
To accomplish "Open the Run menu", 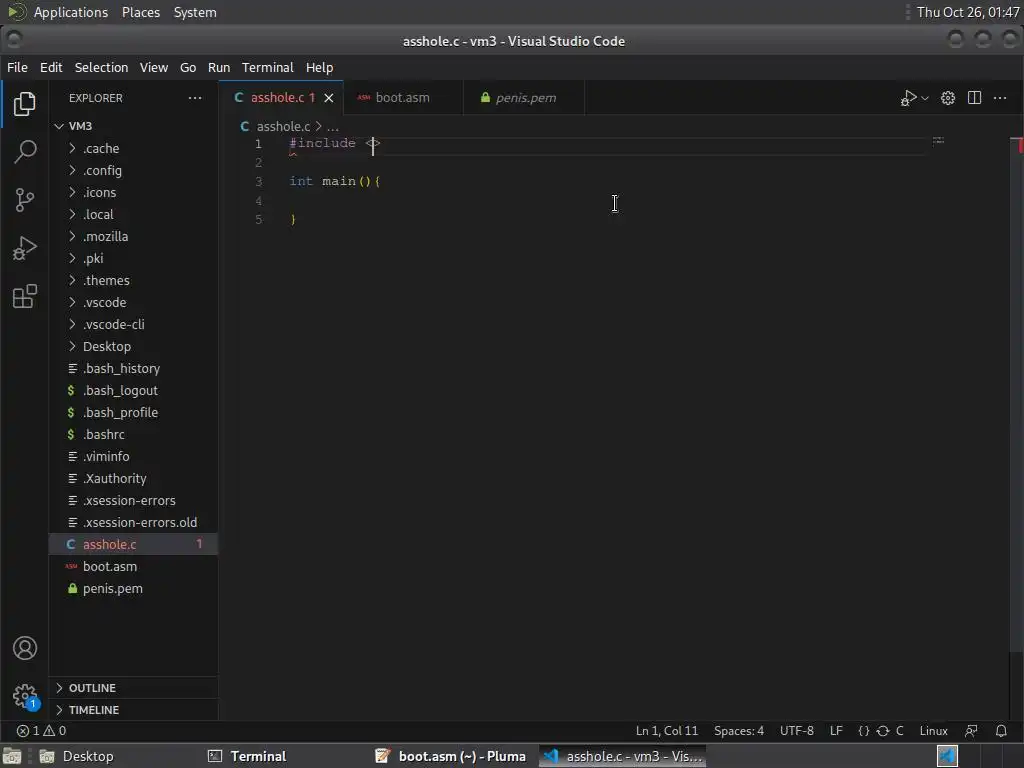I will click(219, 67).
